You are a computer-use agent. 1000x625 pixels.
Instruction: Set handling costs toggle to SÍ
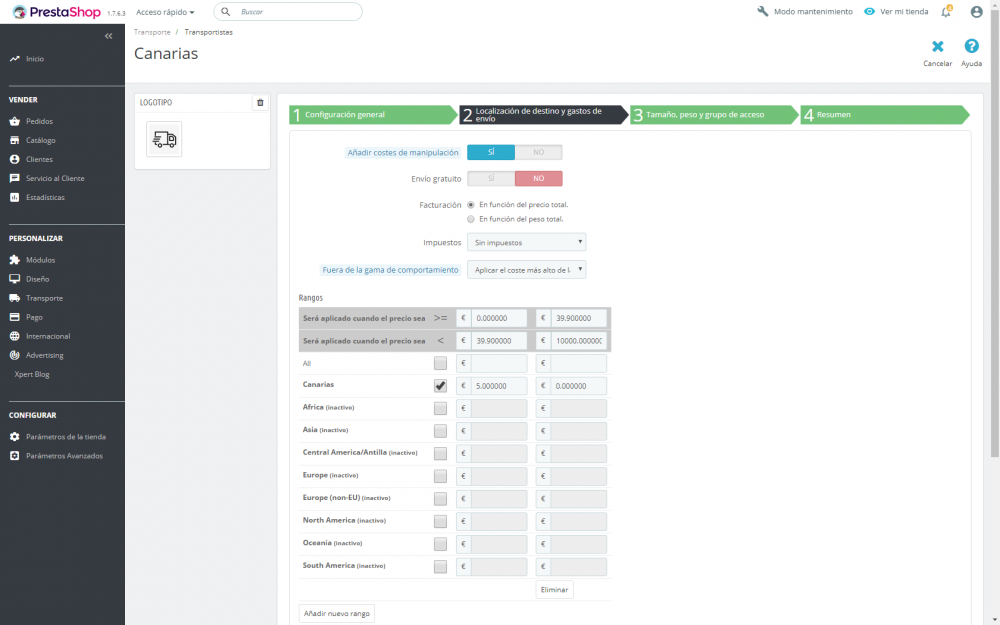[491, 152]
